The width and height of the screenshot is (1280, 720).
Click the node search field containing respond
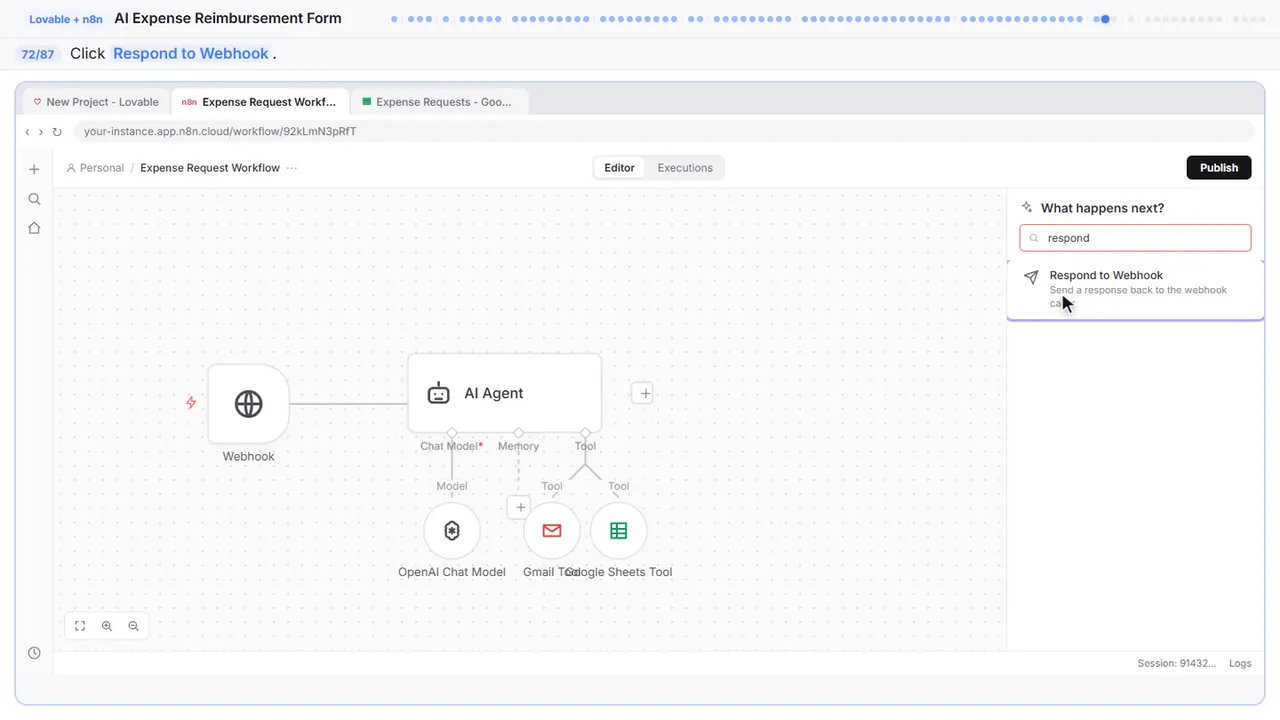[x=1135, y=238]
